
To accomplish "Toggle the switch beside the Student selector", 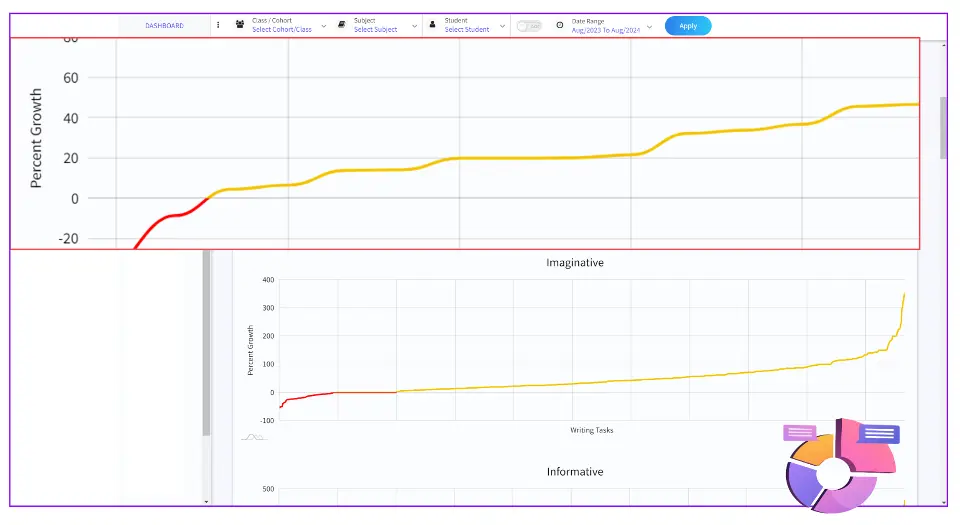I will point(528,26).
